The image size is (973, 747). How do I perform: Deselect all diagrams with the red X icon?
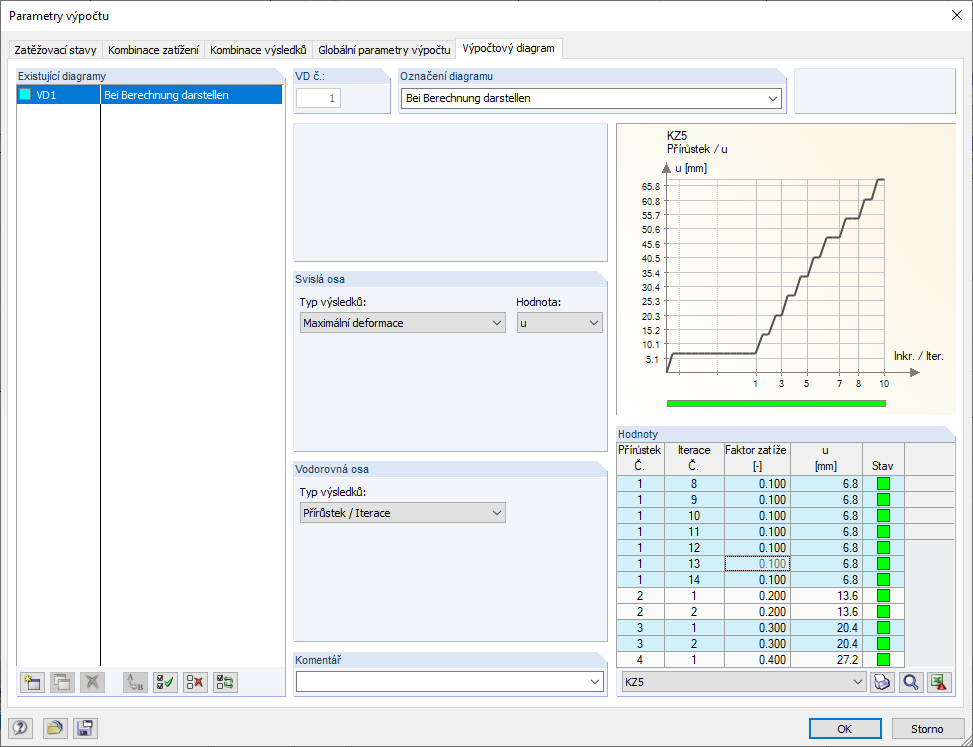pos(195,682)
